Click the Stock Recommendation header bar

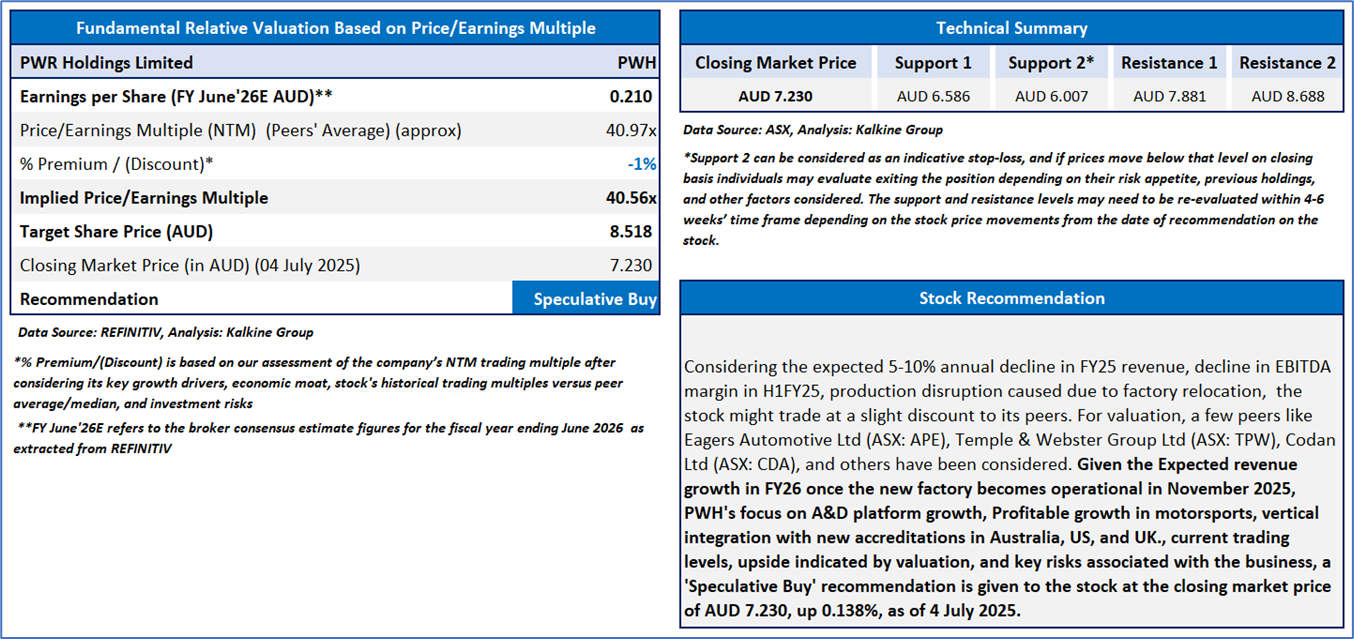click(x=1011, y=298)
